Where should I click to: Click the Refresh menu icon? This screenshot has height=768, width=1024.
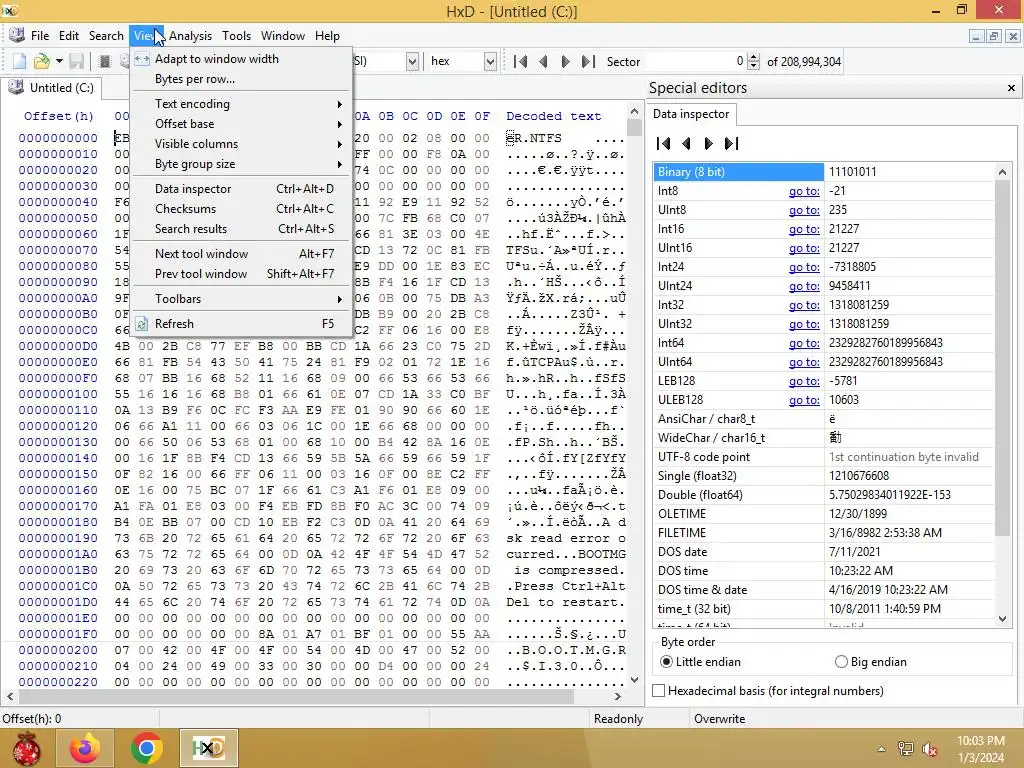point(141,324)
